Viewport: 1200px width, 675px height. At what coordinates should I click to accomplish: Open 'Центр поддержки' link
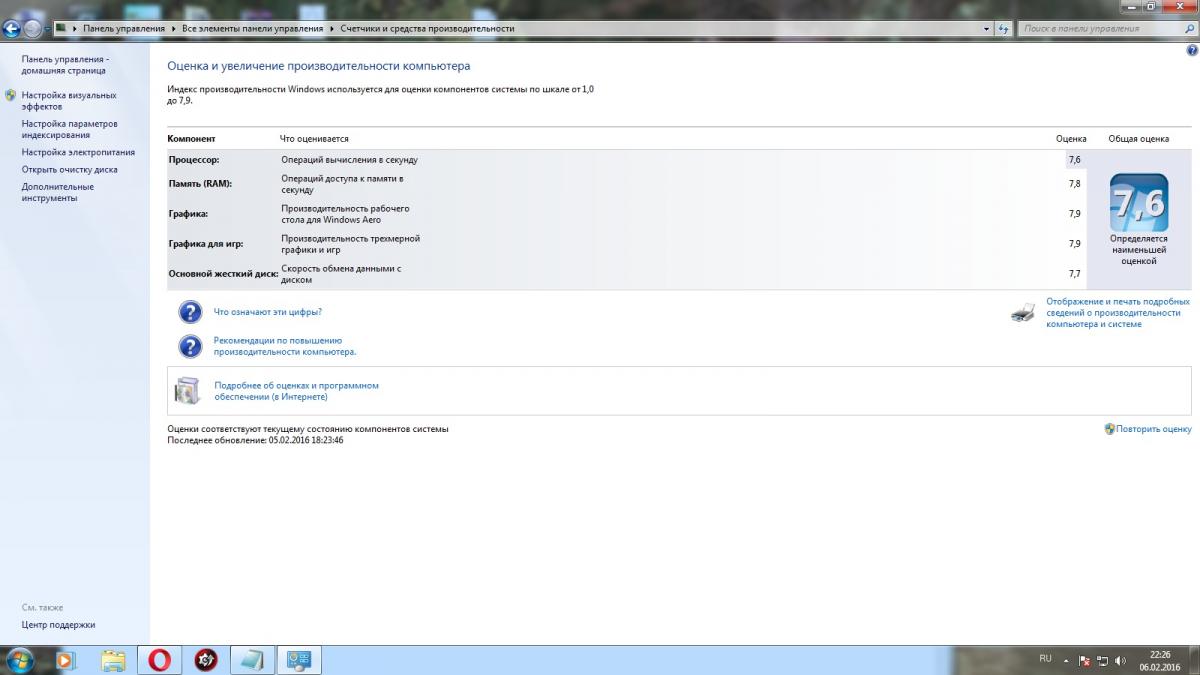58,625
